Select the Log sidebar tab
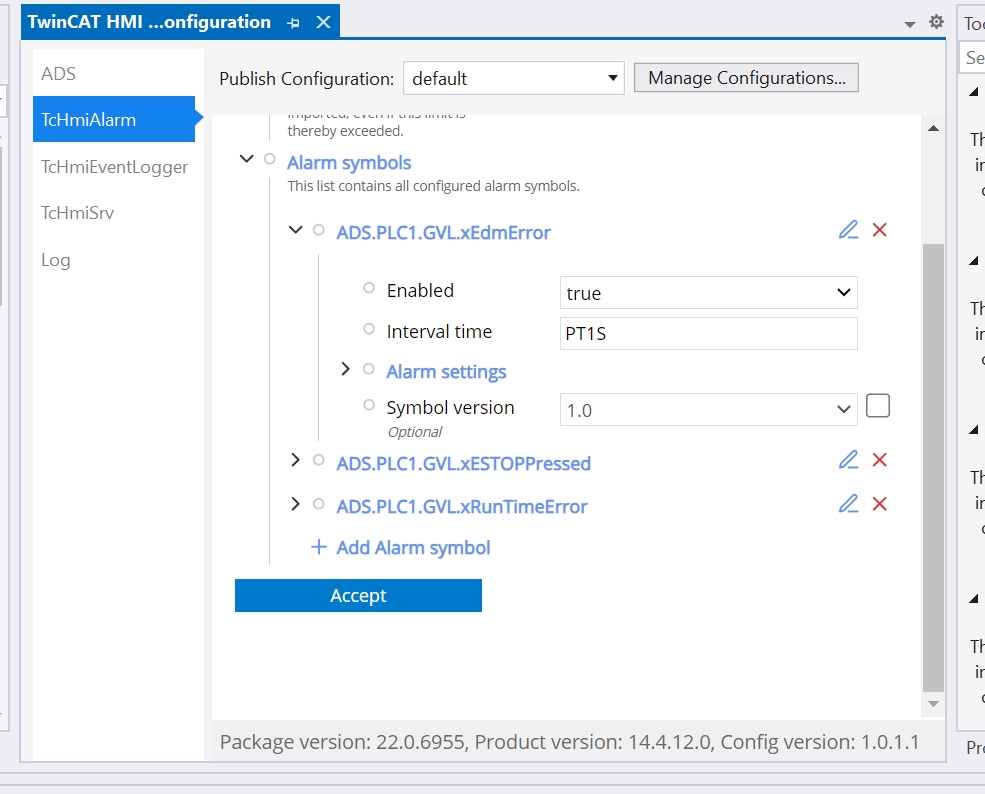Viewport: 985px width, 794px height. click(x=56, y=260)
